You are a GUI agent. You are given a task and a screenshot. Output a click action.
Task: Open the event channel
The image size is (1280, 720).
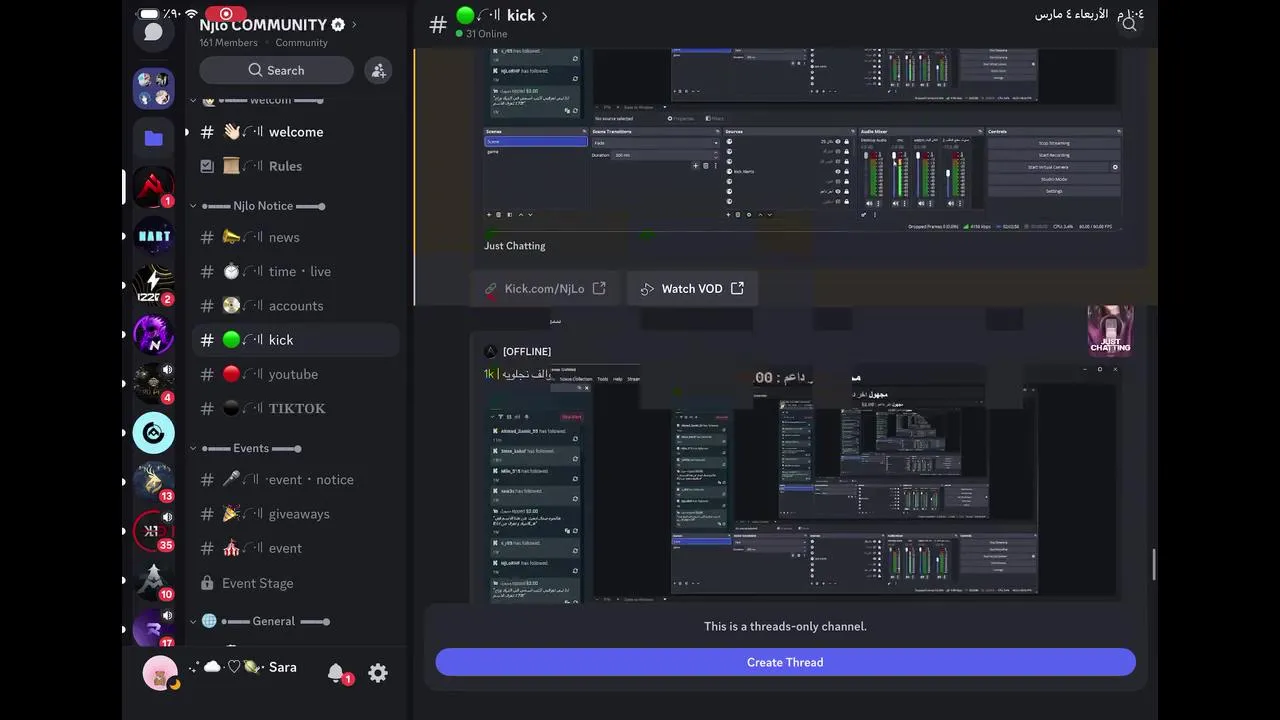295,548
